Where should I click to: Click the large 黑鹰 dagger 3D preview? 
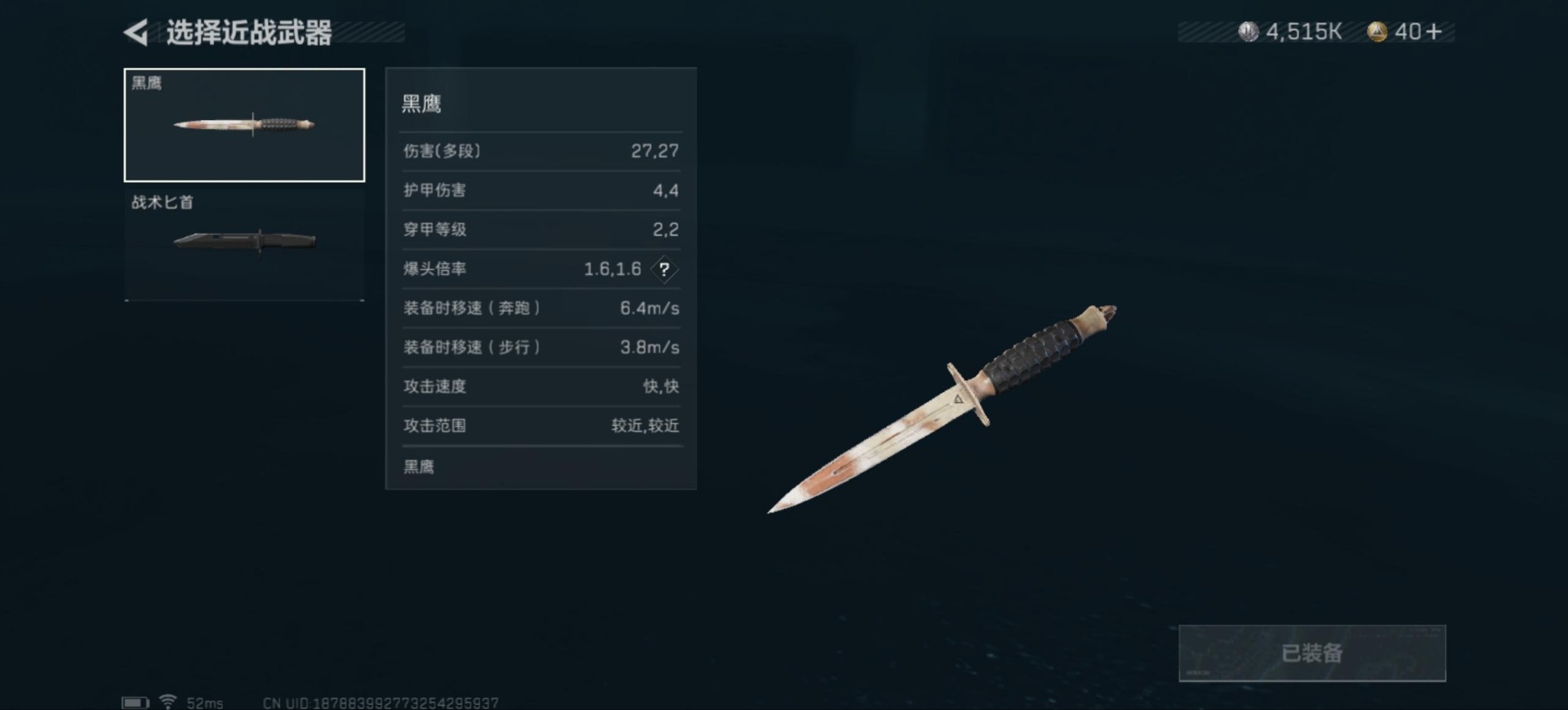coord(942,409)
